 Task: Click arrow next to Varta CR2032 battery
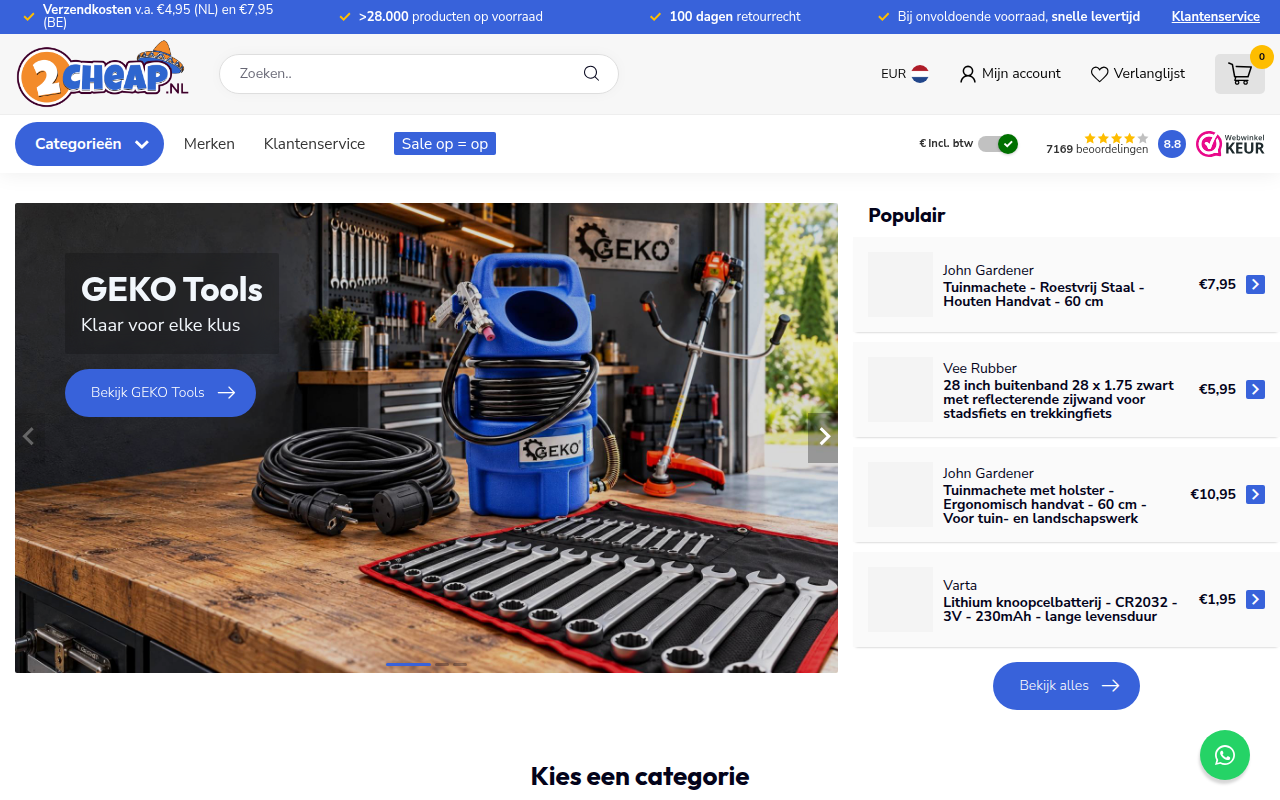tap(1256, 600)
